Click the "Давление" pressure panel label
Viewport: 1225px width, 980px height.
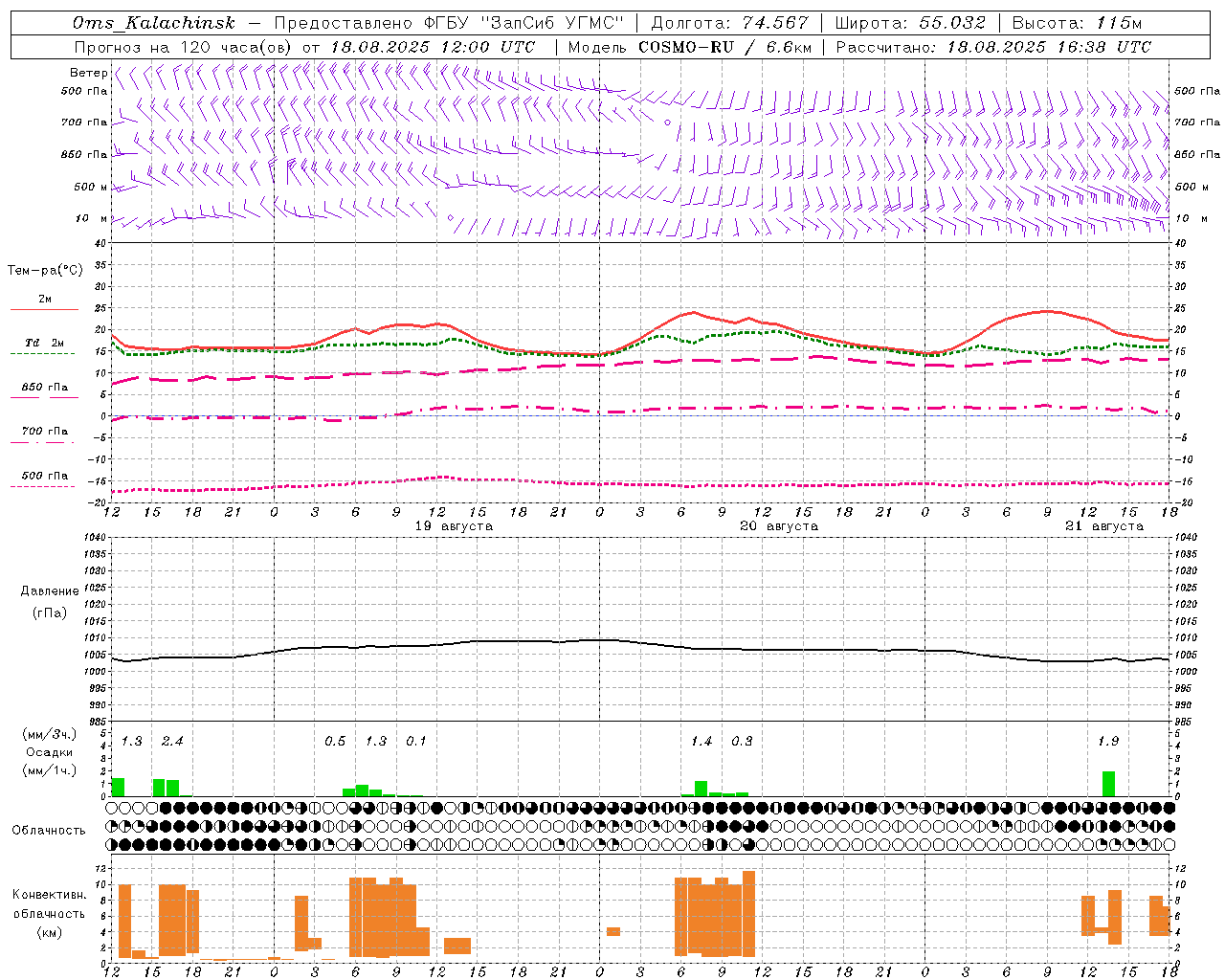pyautogui.click(x=50, y=591)
